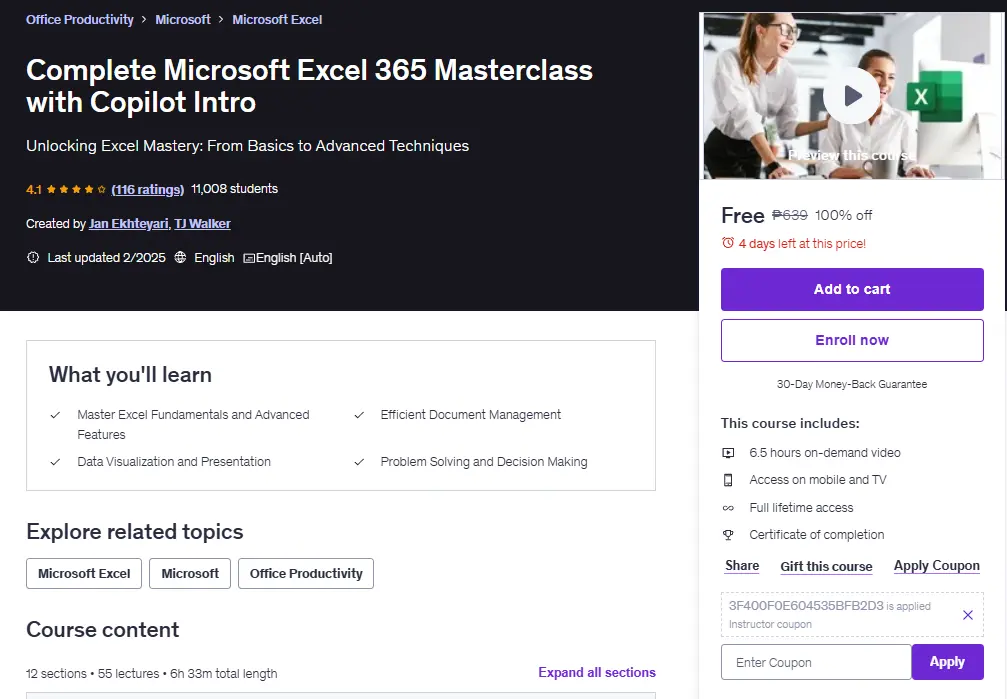Click the on-demand video icon
The width and height of the screenshot is (1007, 699).
coord(728,453)
